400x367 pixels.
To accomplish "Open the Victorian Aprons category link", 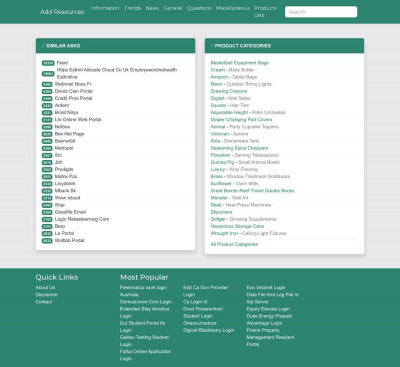I will [229, 134].
